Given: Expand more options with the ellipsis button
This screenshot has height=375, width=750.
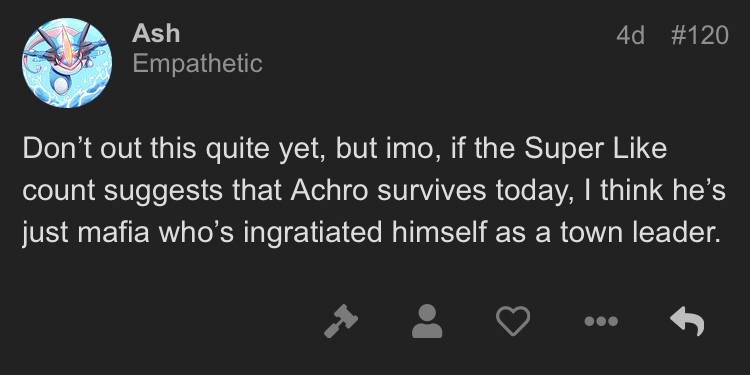Looking at the screenshot, I should [601, 321].
